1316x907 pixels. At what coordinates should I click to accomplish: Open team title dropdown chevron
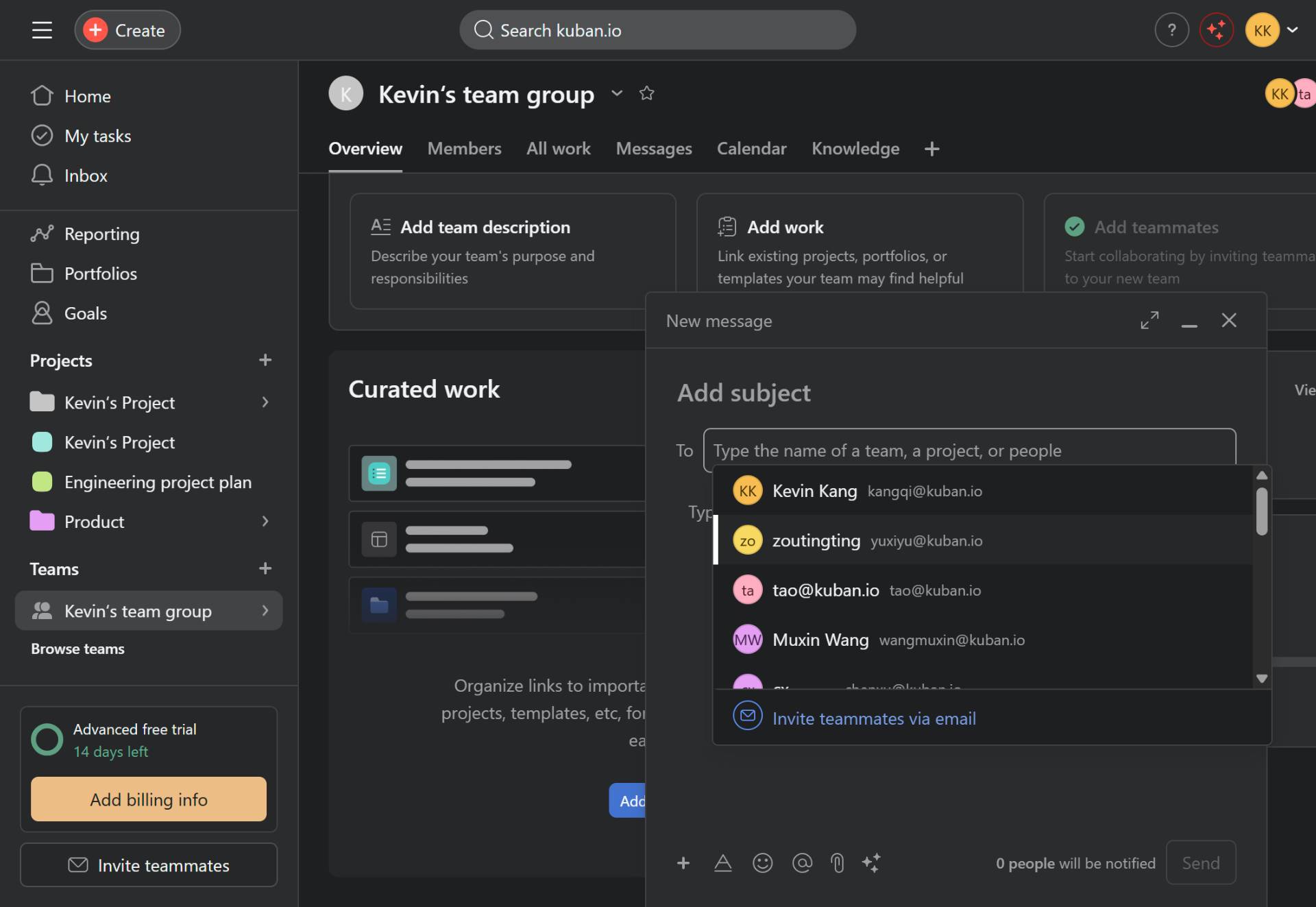(617, 93)
